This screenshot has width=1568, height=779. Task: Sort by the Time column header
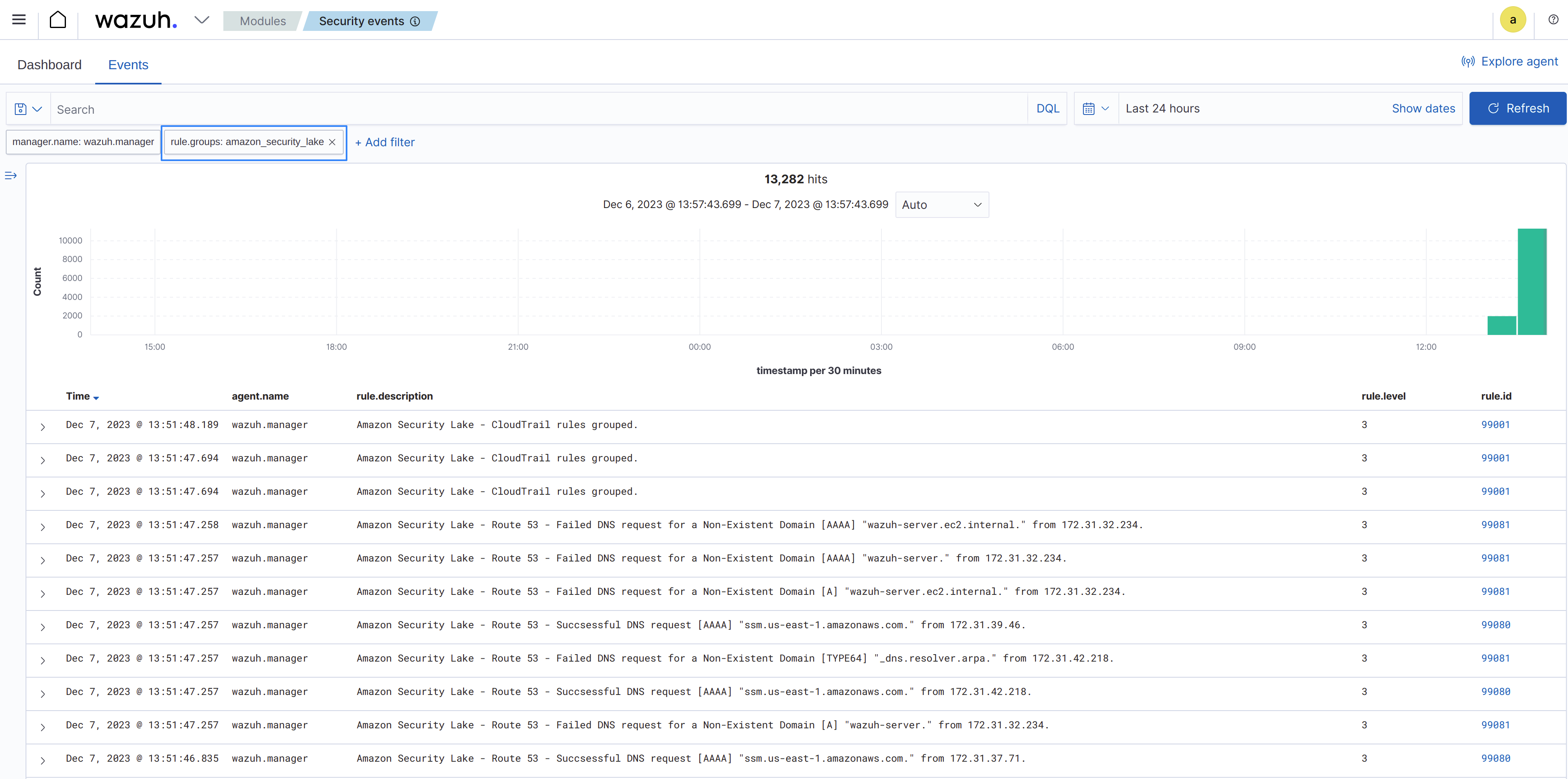click(x=82, y=396)
